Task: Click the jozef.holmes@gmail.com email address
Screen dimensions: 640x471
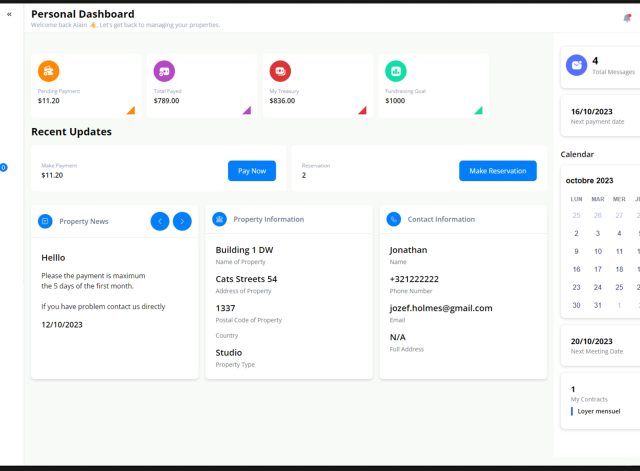Action: point(440,308)
